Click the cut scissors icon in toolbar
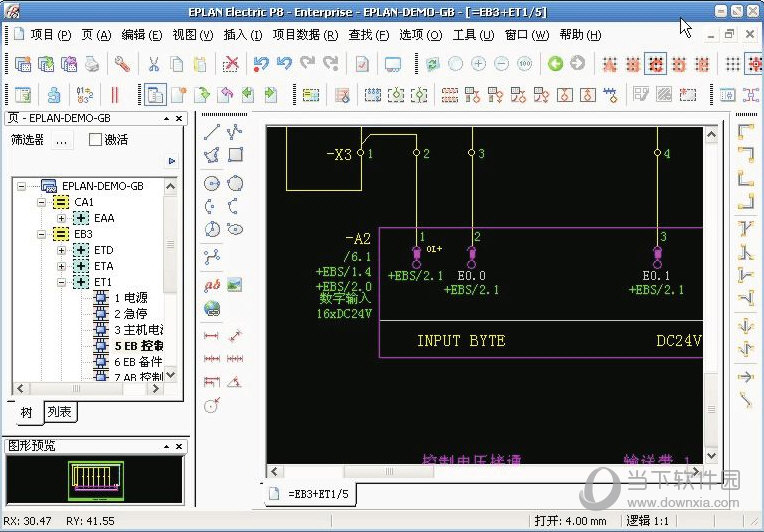764x532 pixels. (x=154, y=64)
